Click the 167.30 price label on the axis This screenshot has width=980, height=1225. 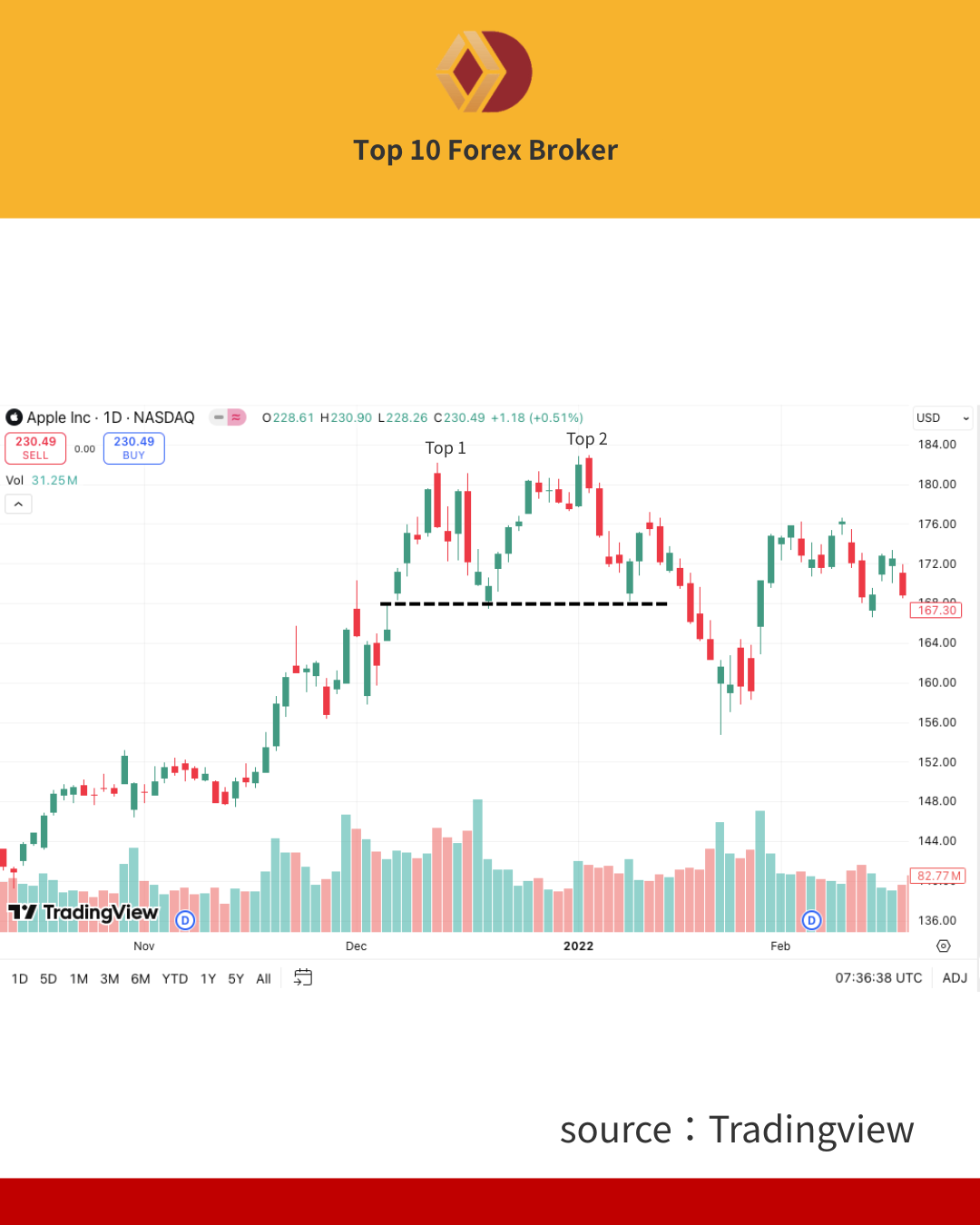(936, 610)
